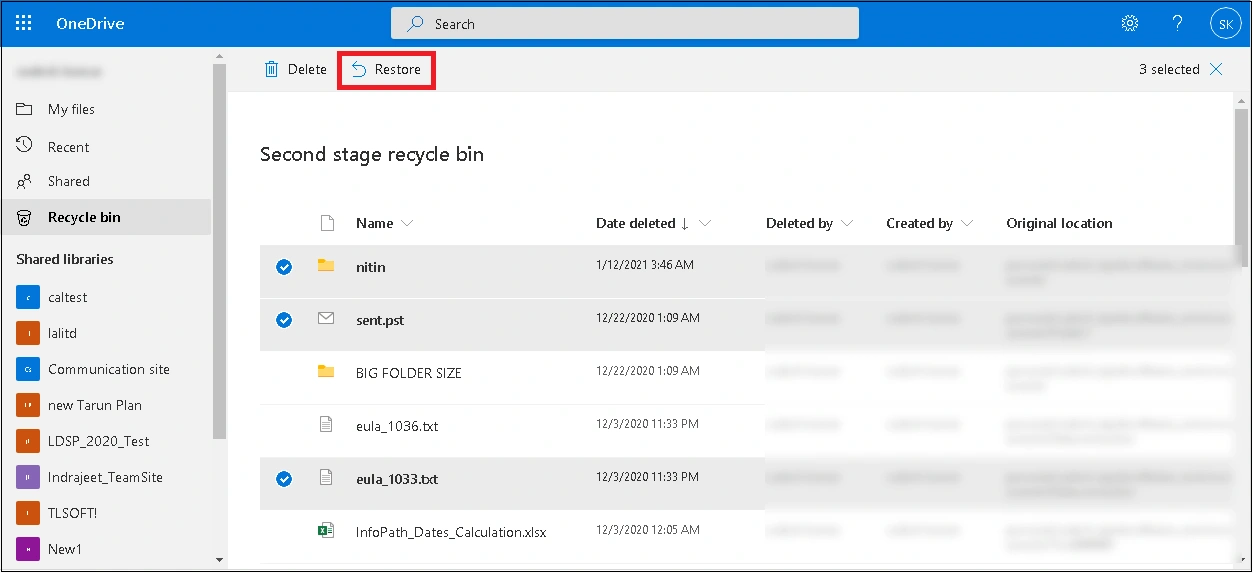
Task: Deselect the eula_1033.txt checkbox
Action: point(284,479)
